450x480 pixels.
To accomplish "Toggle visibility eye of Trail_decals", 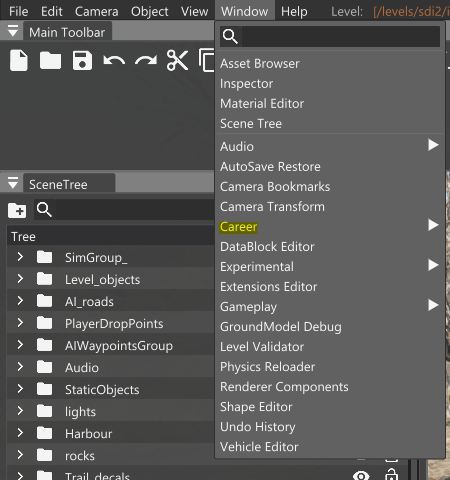I will click(x=361, y=476).
